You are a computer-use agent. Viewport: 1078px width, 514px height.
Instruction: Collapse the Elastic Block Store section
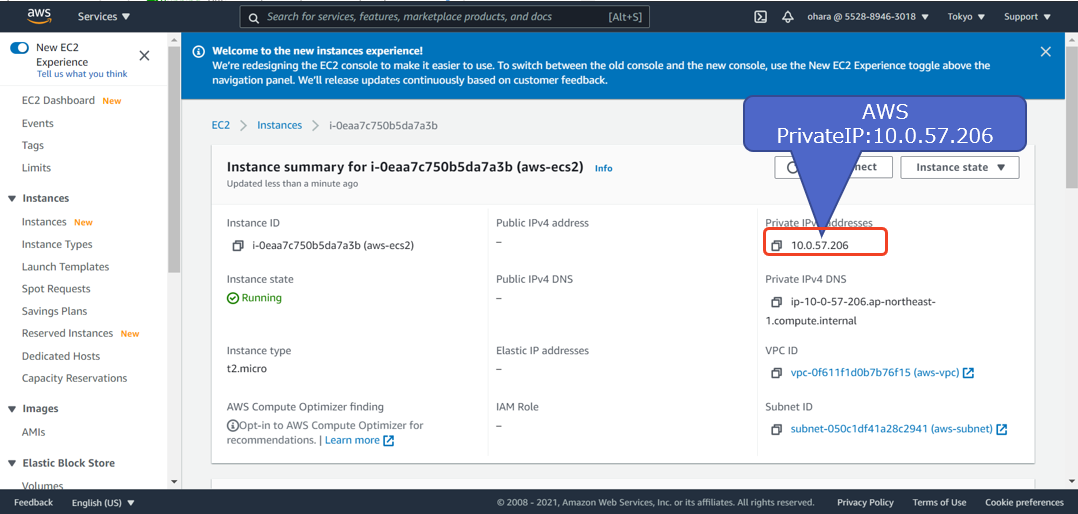[x=12, y=463]
